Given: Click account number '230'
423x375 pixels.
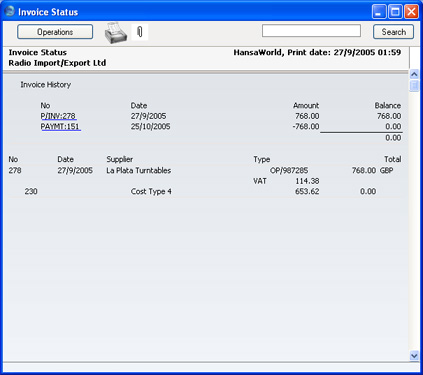Looking at the screenshot, I should tap(31, 191).
